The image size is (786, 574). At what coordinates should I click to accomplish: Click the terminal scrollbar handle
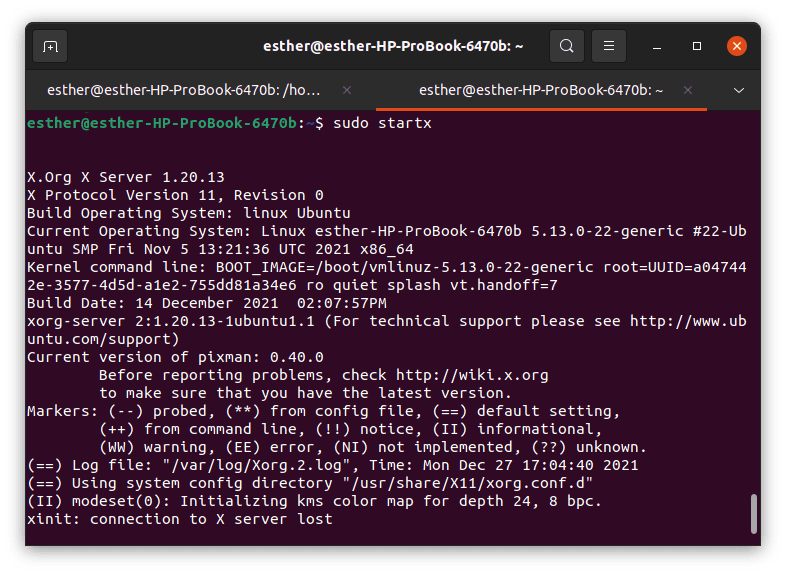pos(753,513)
